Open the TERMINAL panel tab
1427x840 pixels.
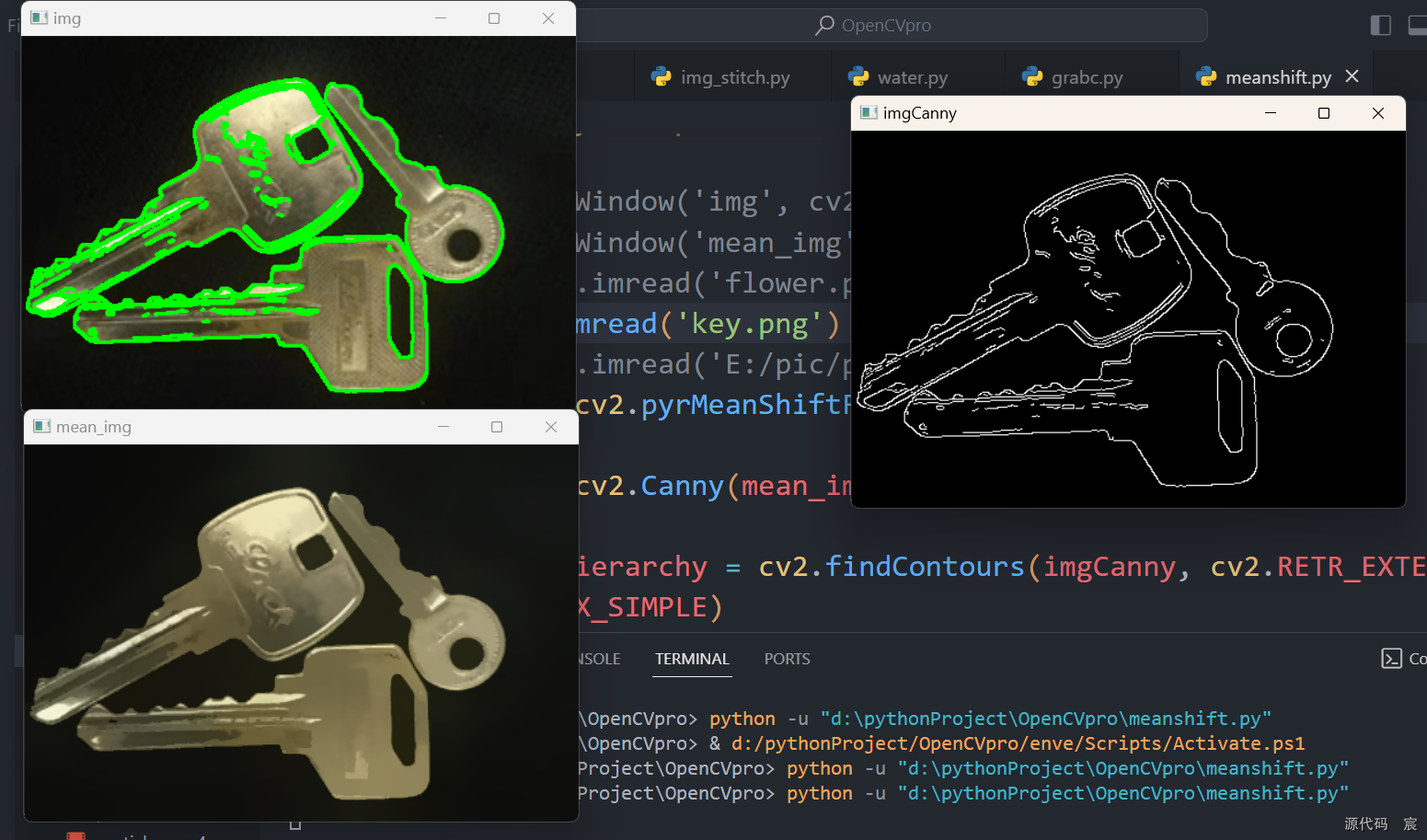692,659
